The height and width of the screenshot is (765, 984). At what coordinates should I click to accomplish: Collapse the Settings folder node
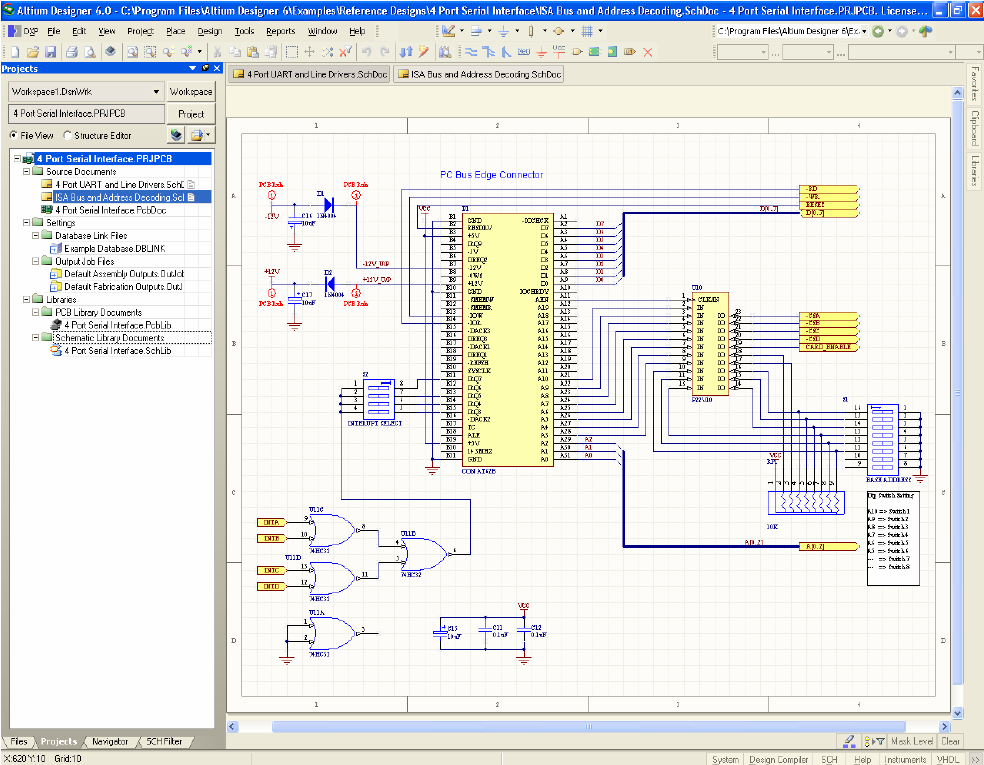[26, 222]
